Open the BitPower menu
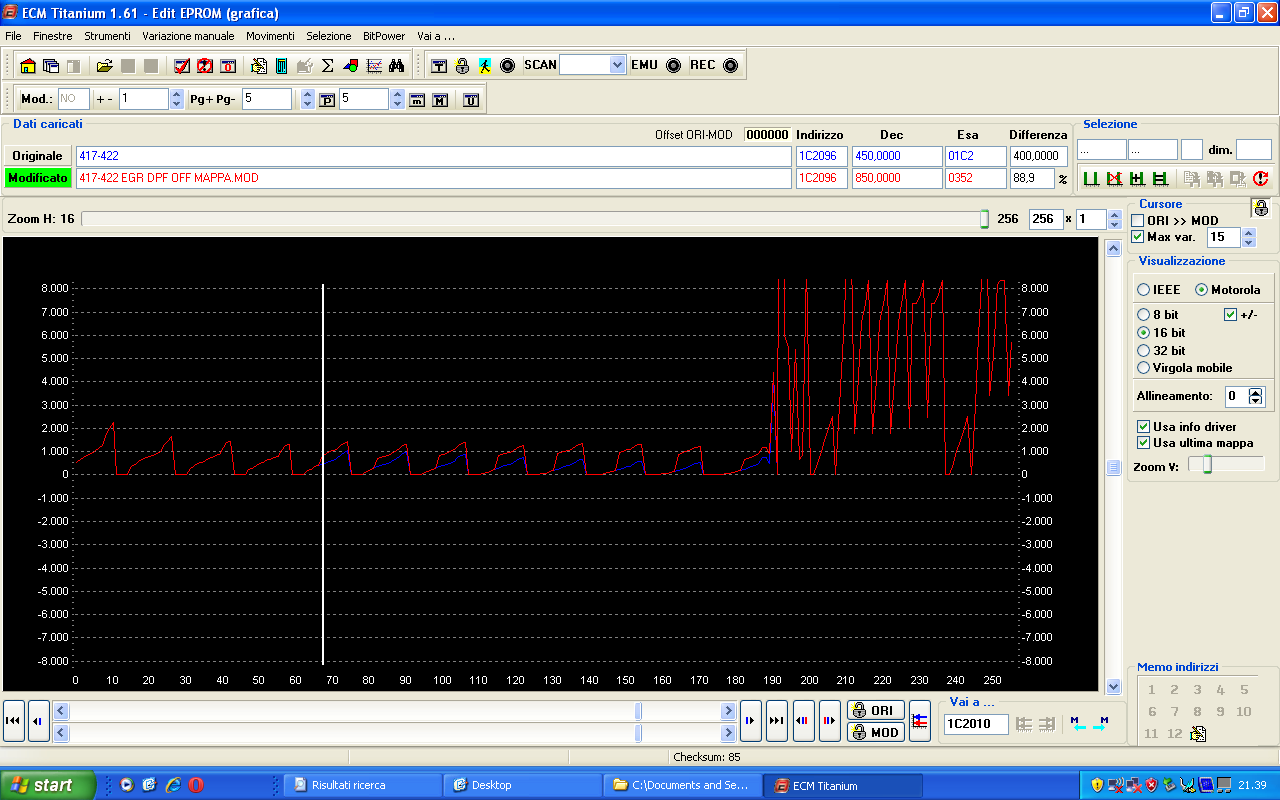Viewport: 1280px width, 800px height. pos(384,36)
